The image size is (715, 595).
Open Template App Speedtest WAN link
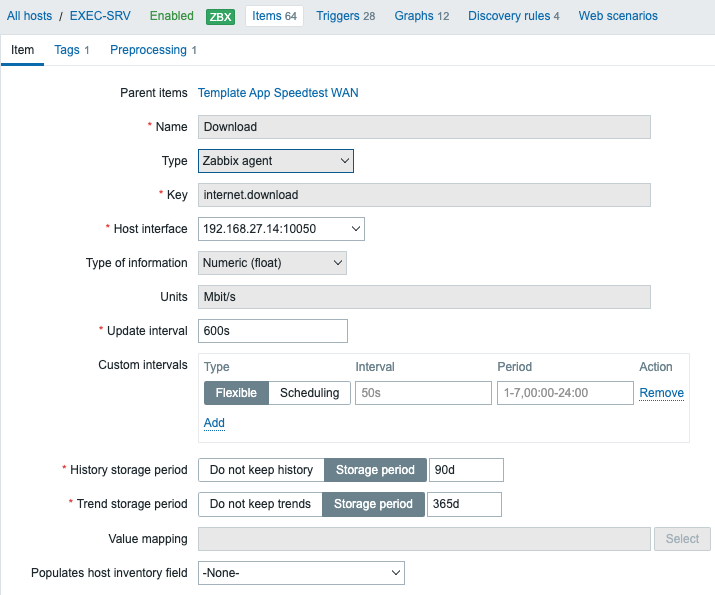(x=278, y=93)
